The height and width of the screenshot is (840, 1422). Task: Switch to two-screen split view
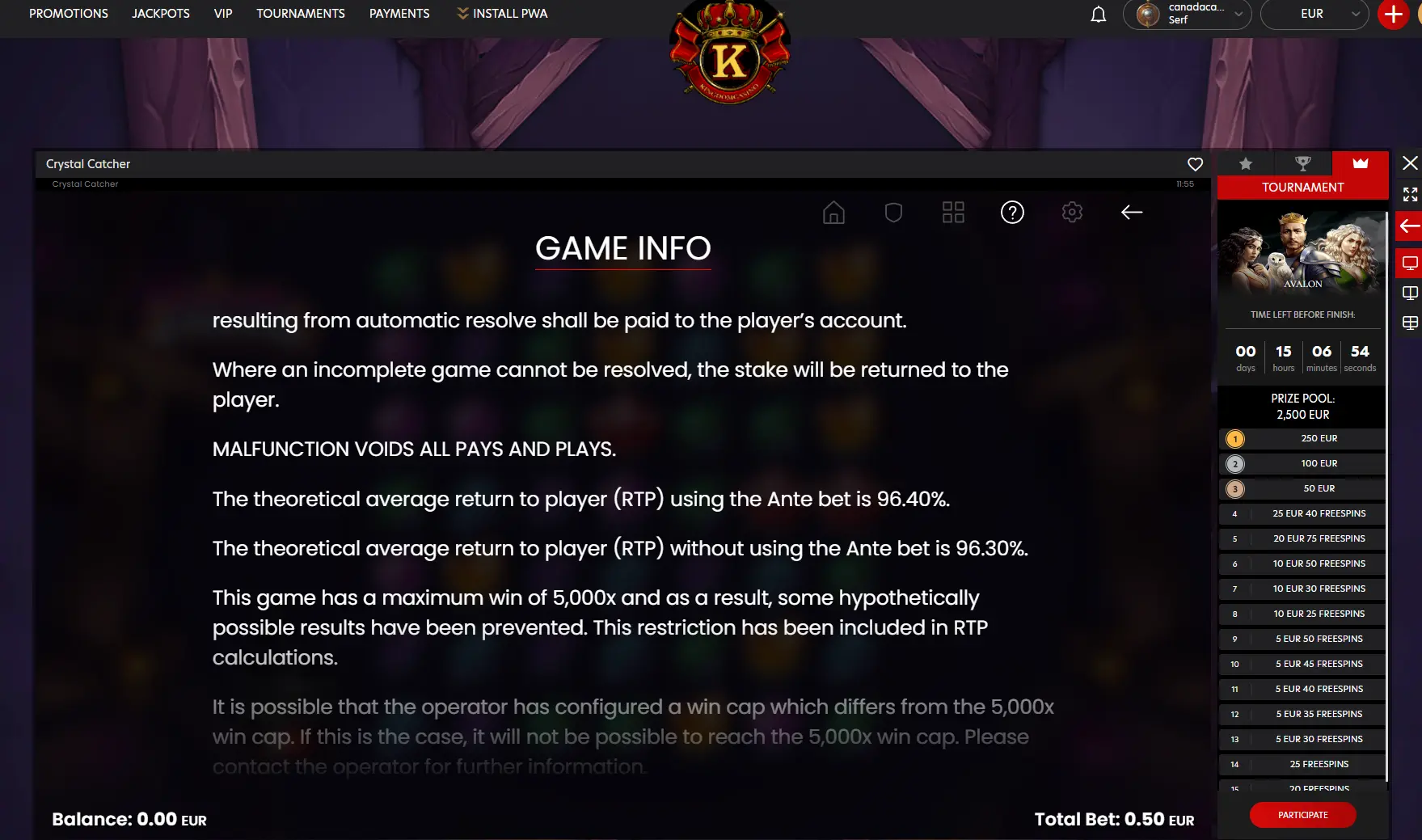1410,293
